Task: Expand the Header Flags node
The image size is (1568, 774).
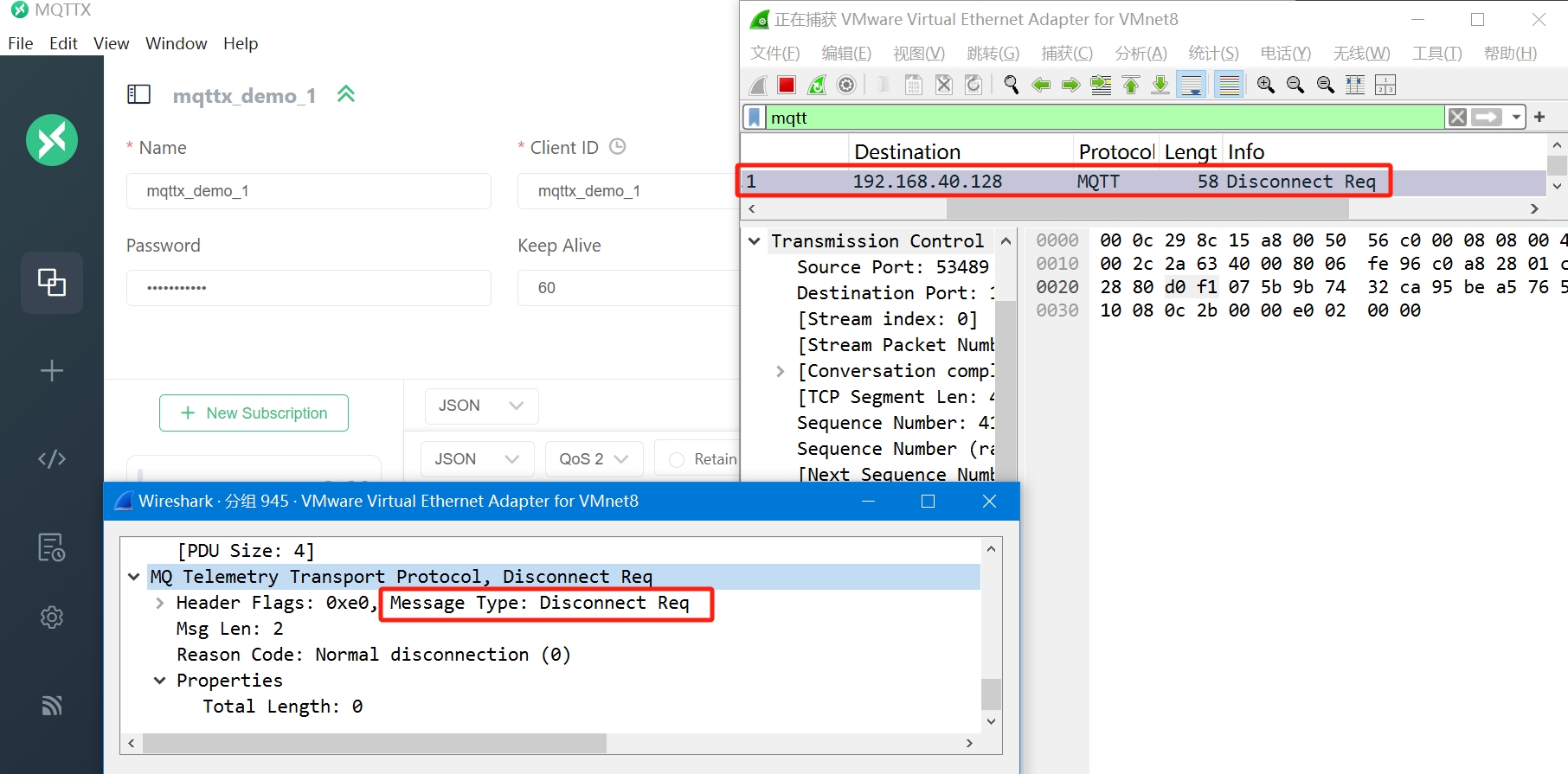Action: 160,603
